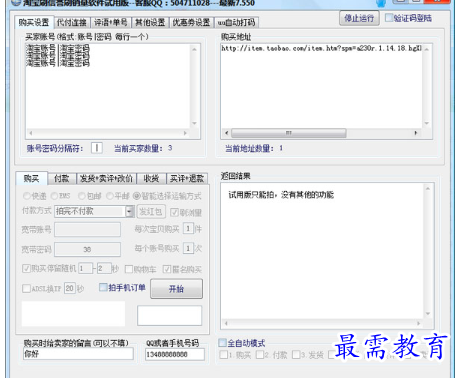Click the 宽带账号 input field
The width and height of the screenshot is (456, 378).
coord(88,230)
